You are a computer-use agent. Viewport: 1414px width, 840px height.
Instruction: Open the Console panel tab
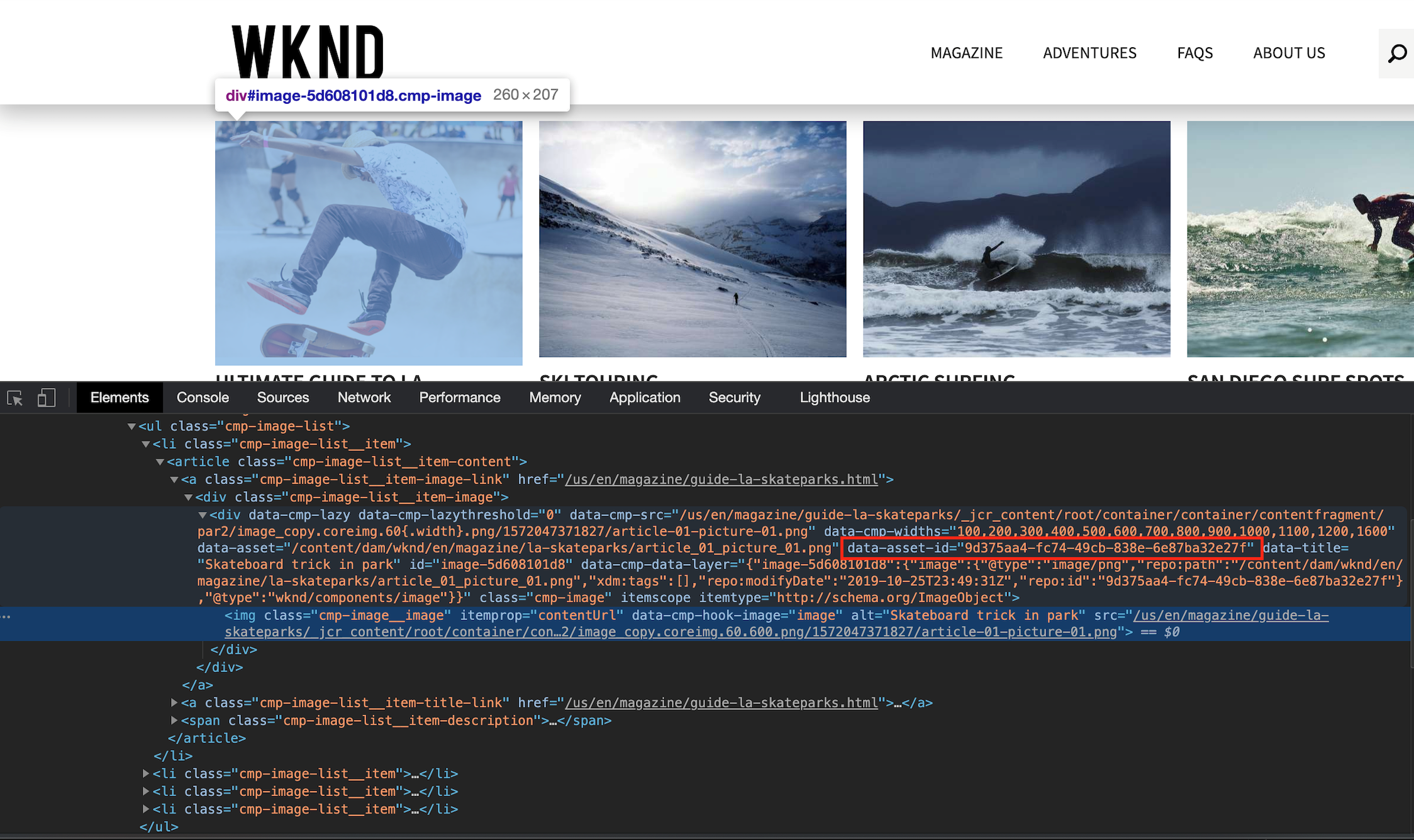203,398
